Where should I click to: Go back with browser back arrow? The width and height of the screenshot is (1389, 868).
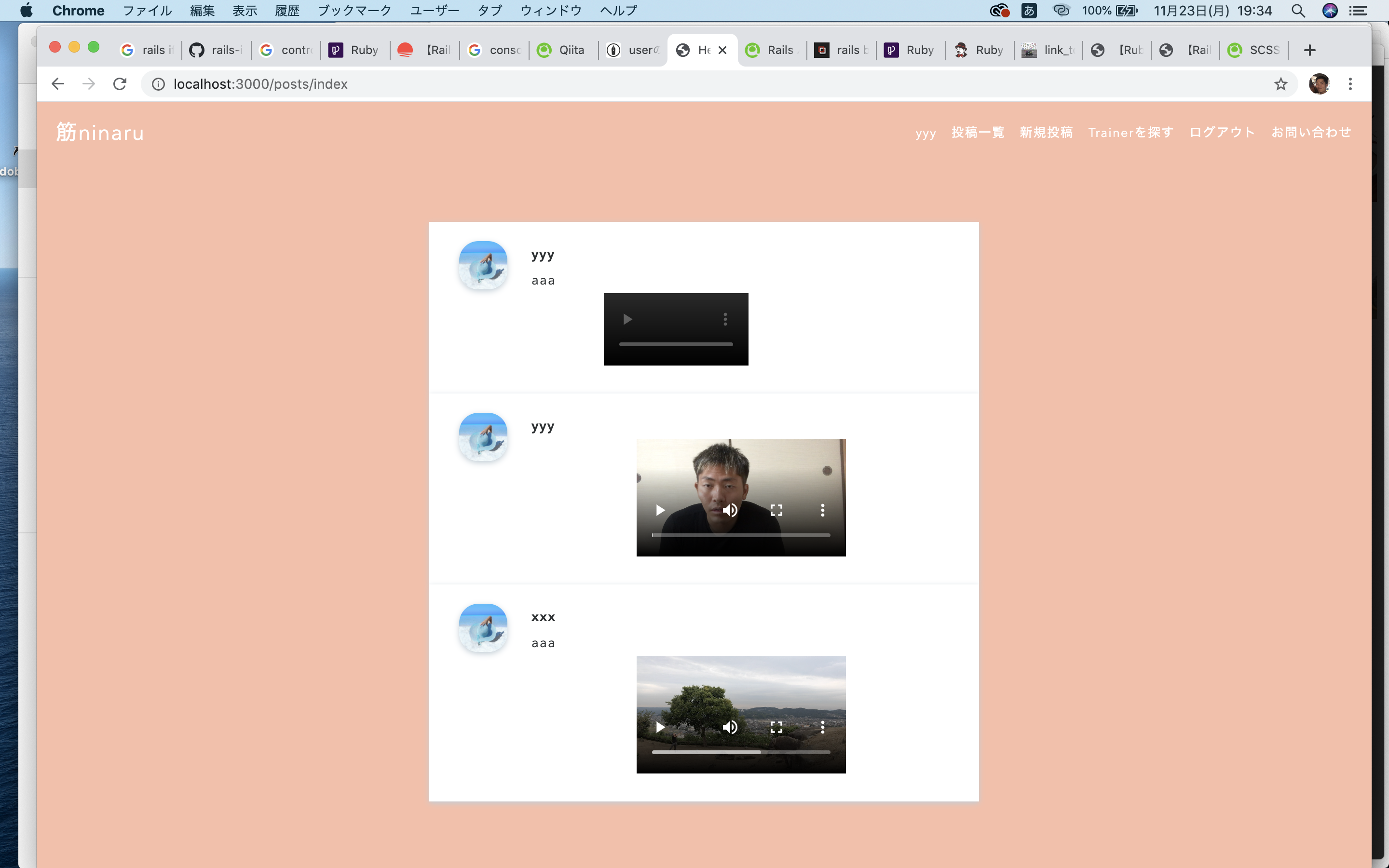57,84
